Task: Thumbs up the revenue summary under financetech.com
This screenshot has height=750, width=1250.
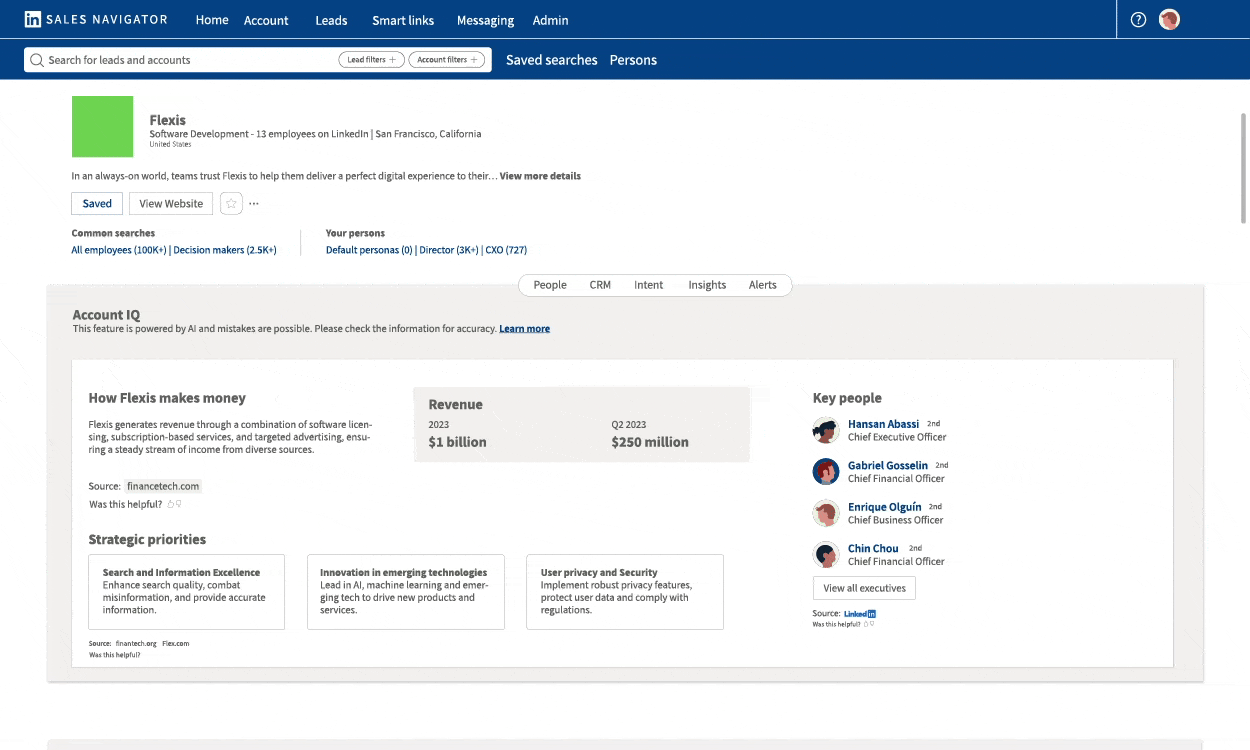Action: (171, 505)
